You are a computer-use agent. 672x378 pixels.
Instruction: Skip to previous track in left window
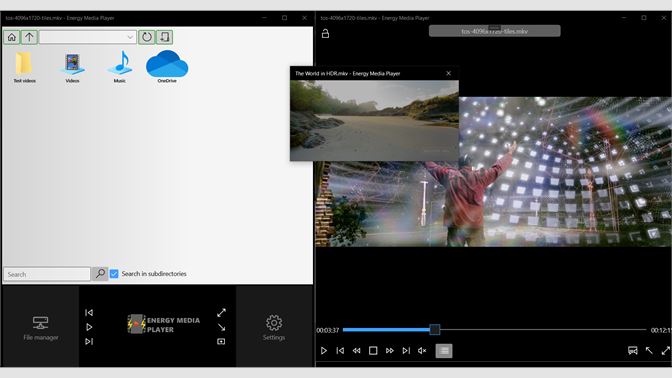pyautogui.click(x=89, y=312)
